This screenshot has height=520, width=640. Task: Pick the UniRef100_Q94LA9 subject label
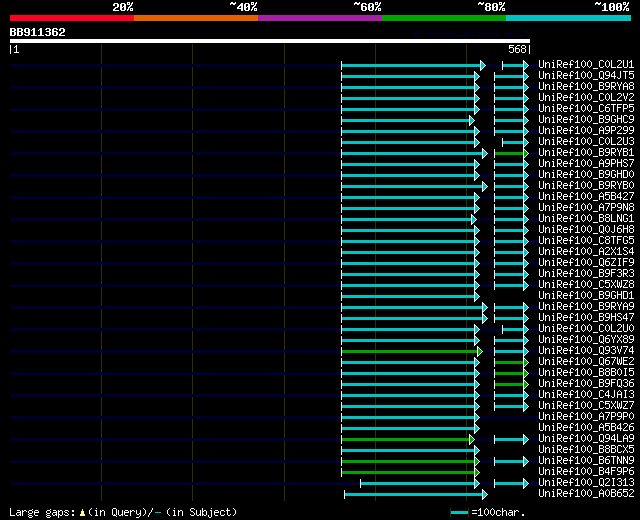586,439
